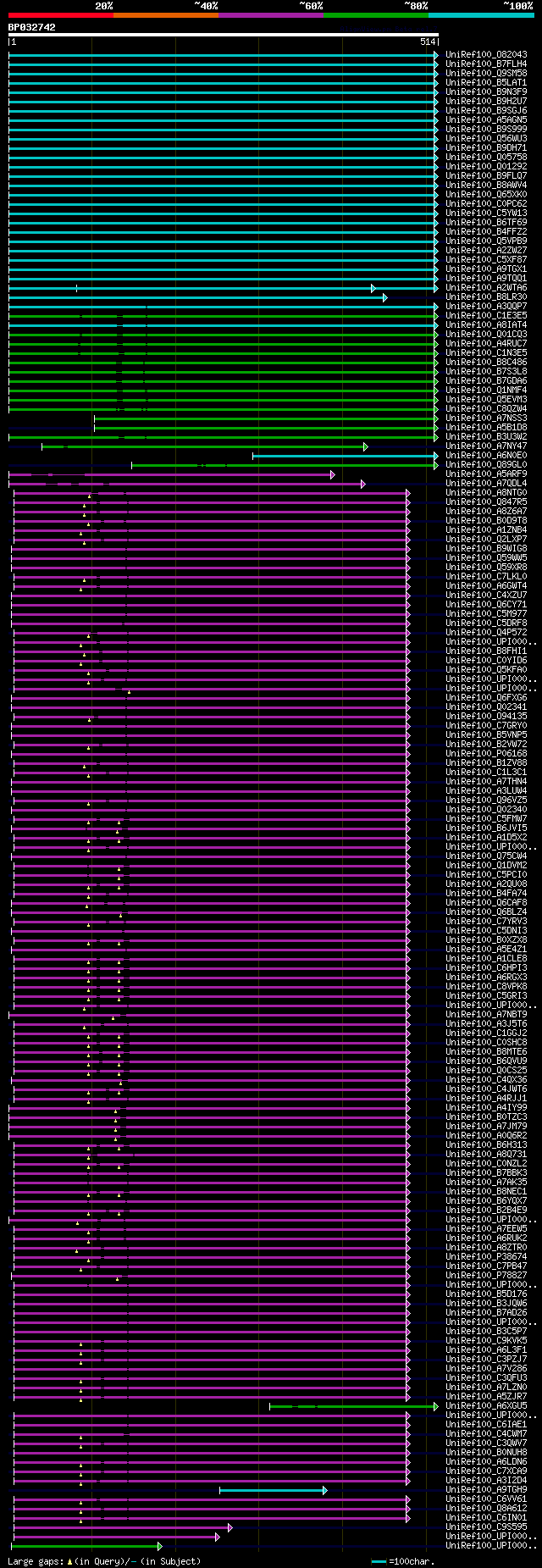Open hit label UniRef100_O82043
This screenshot has width=542, height=1568.
click(486, 54)
